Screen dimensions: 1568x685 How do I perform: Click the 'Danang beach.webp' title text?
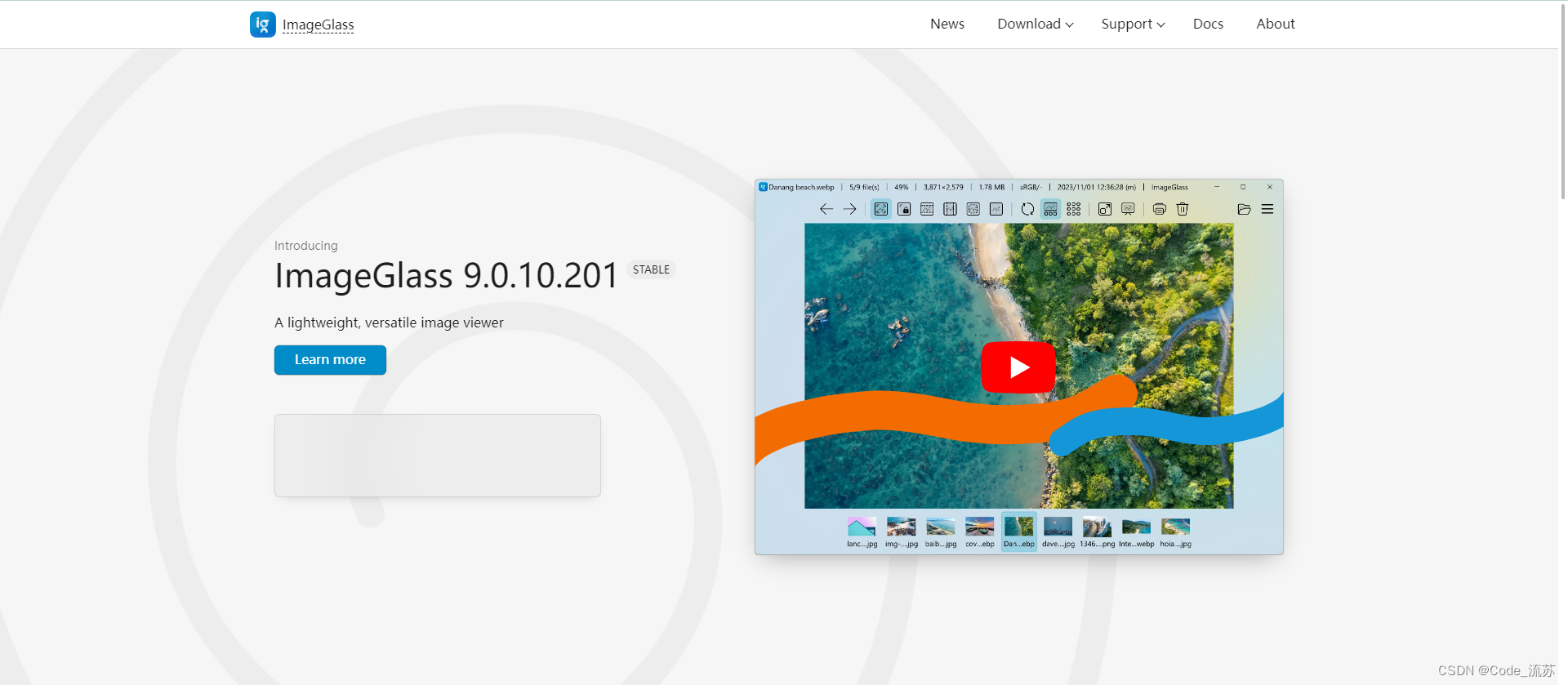pos(801,187)
